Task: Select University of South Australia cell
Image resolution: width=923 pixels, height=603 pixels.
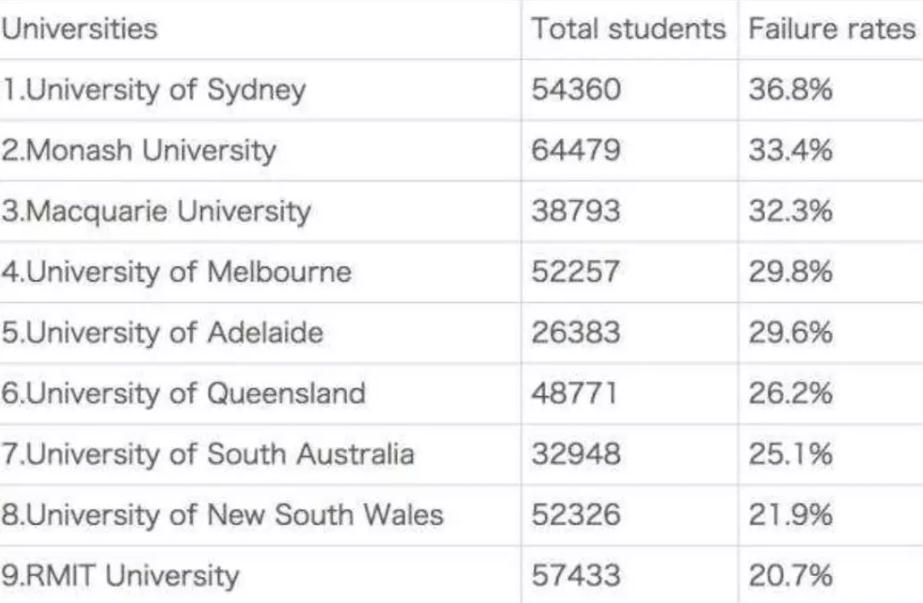Action: click(208, 455)
